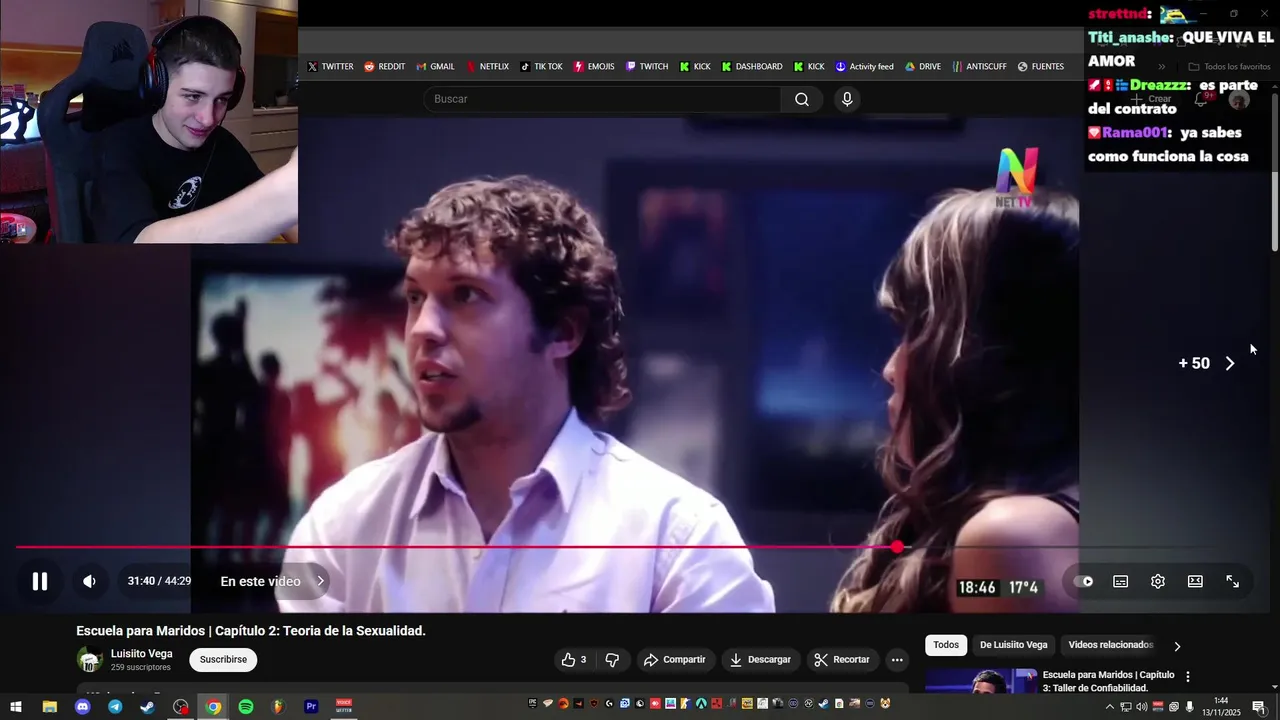The height and width of the screenshot is (720, 1280).
Task: Open OBS Studio from taskbar
Action: click(180, 707)
